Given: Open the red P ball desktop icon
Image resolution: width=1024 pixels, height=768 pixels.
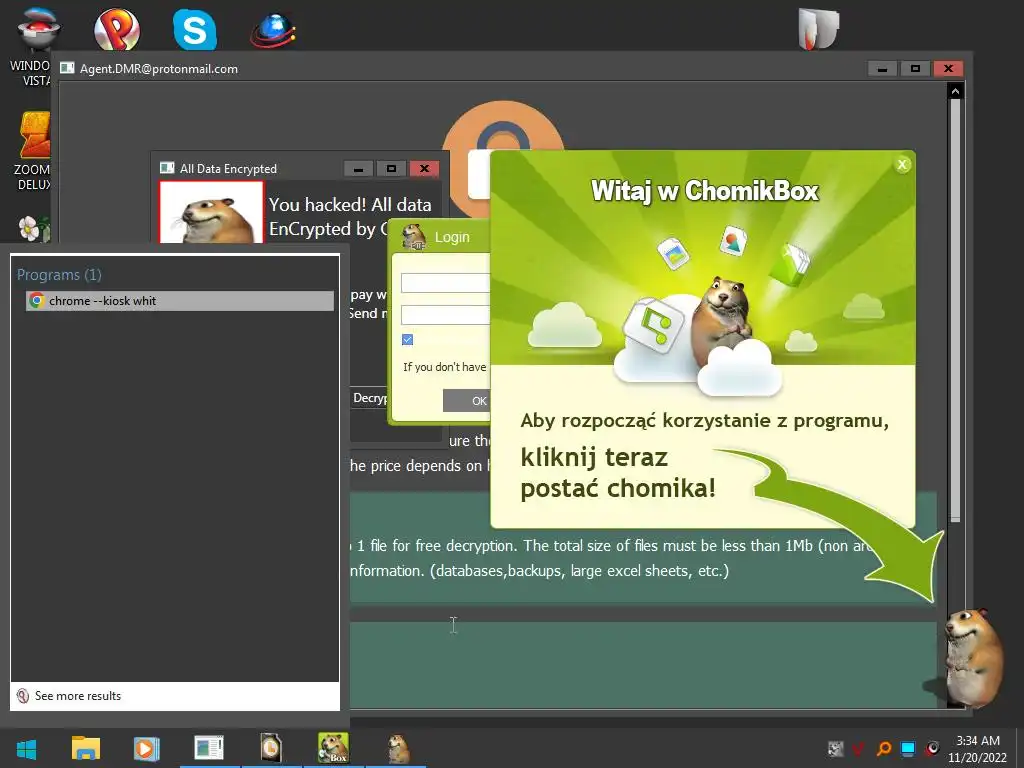Looking at the screenshot, I should (117, 29).
